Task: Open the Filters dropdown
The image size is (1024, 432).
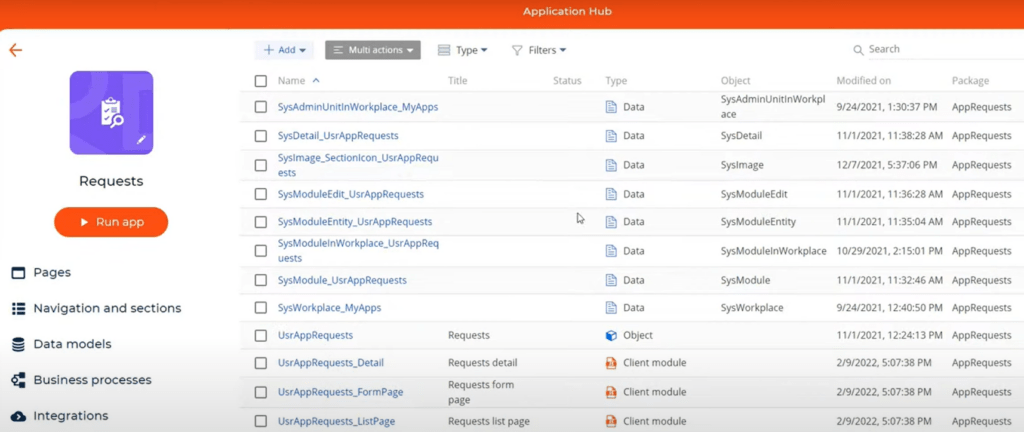Action: [539, 50]
